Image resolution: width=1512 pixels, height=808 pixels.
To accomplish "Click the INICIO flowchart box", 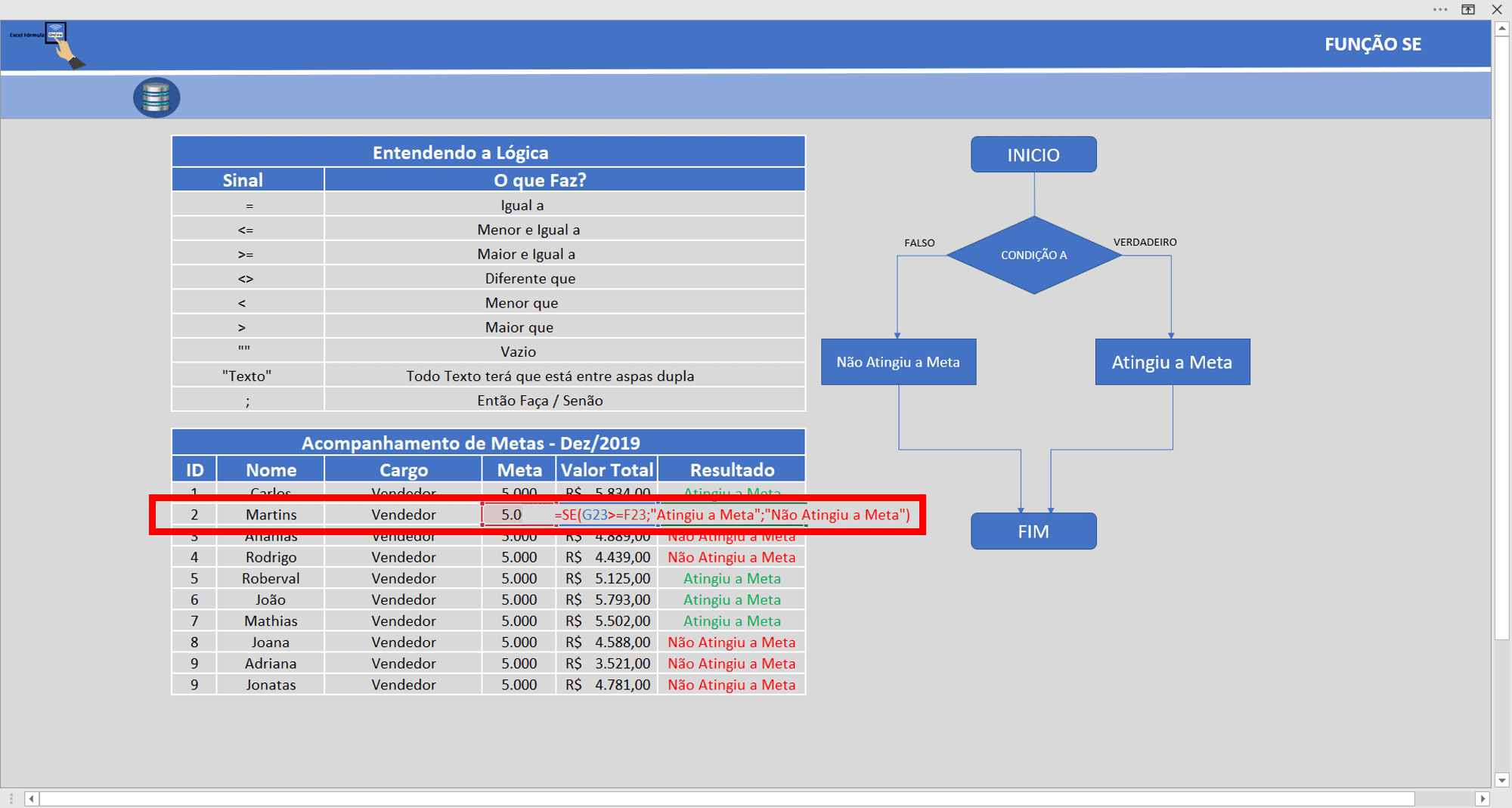I will point(1033,154).
